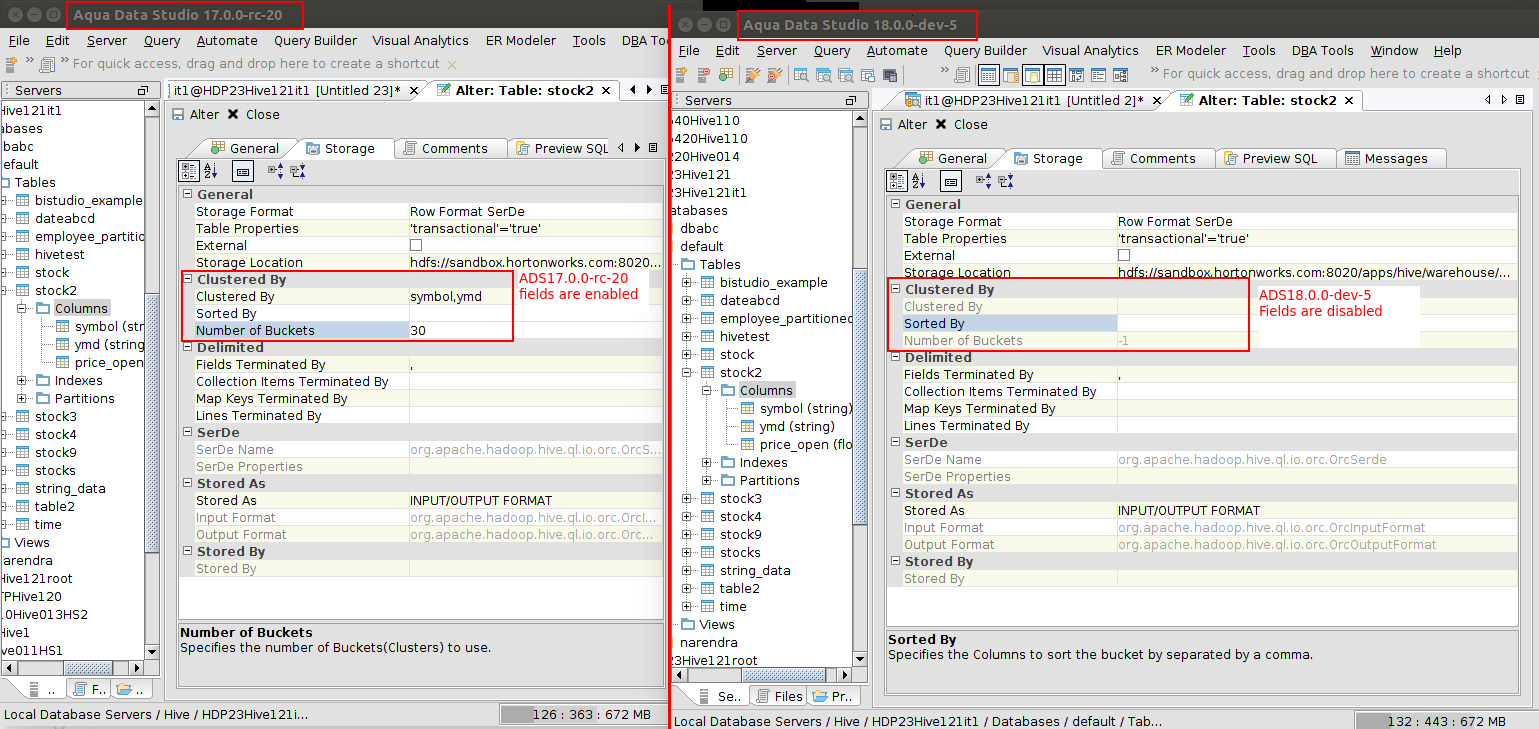Screen dimensions: 1539x729
Task: Expand Indexes node in ADS 18 tree
Action: [x=707, y=462]
